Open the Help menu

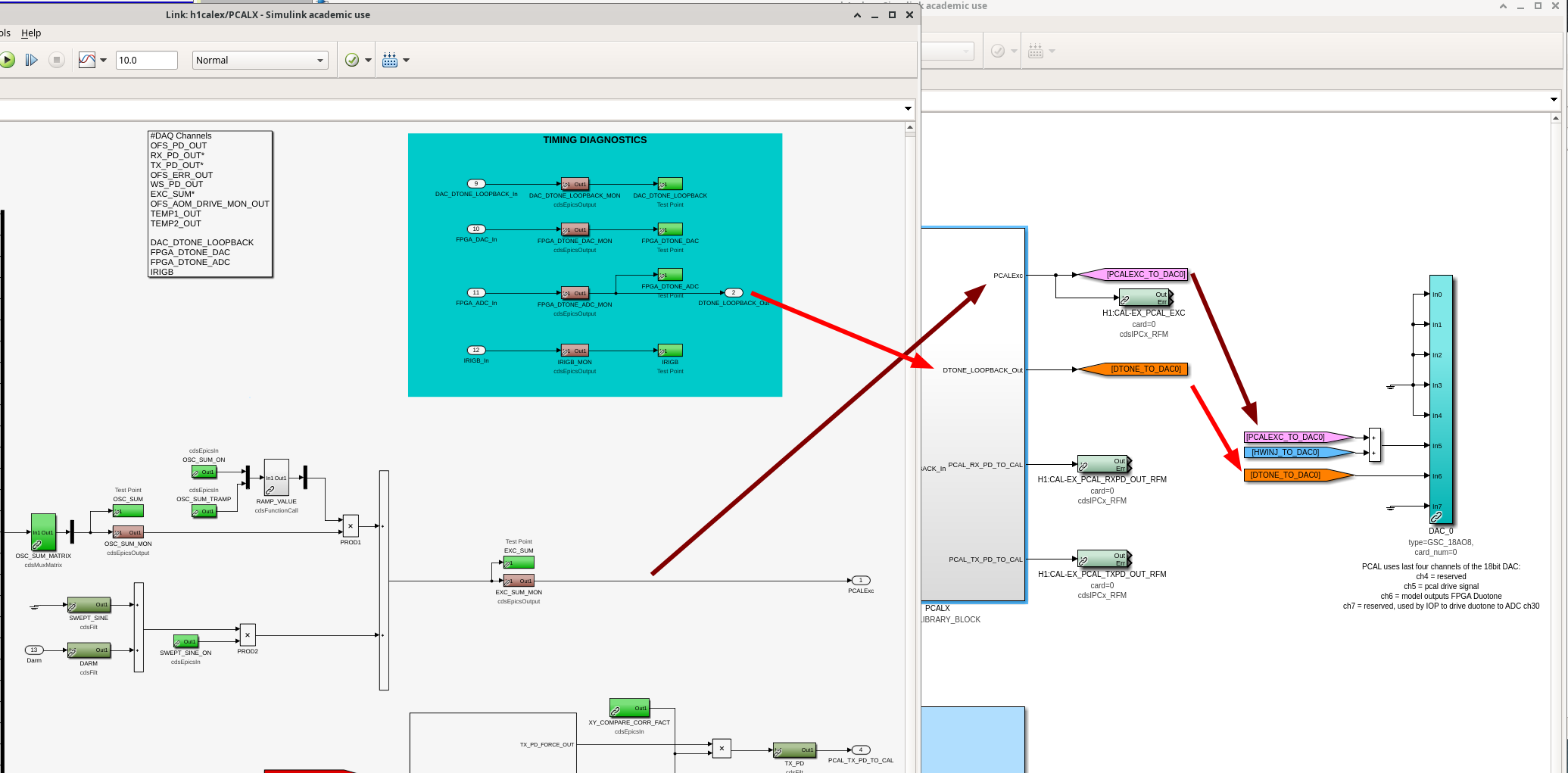(x=31, y=33)
